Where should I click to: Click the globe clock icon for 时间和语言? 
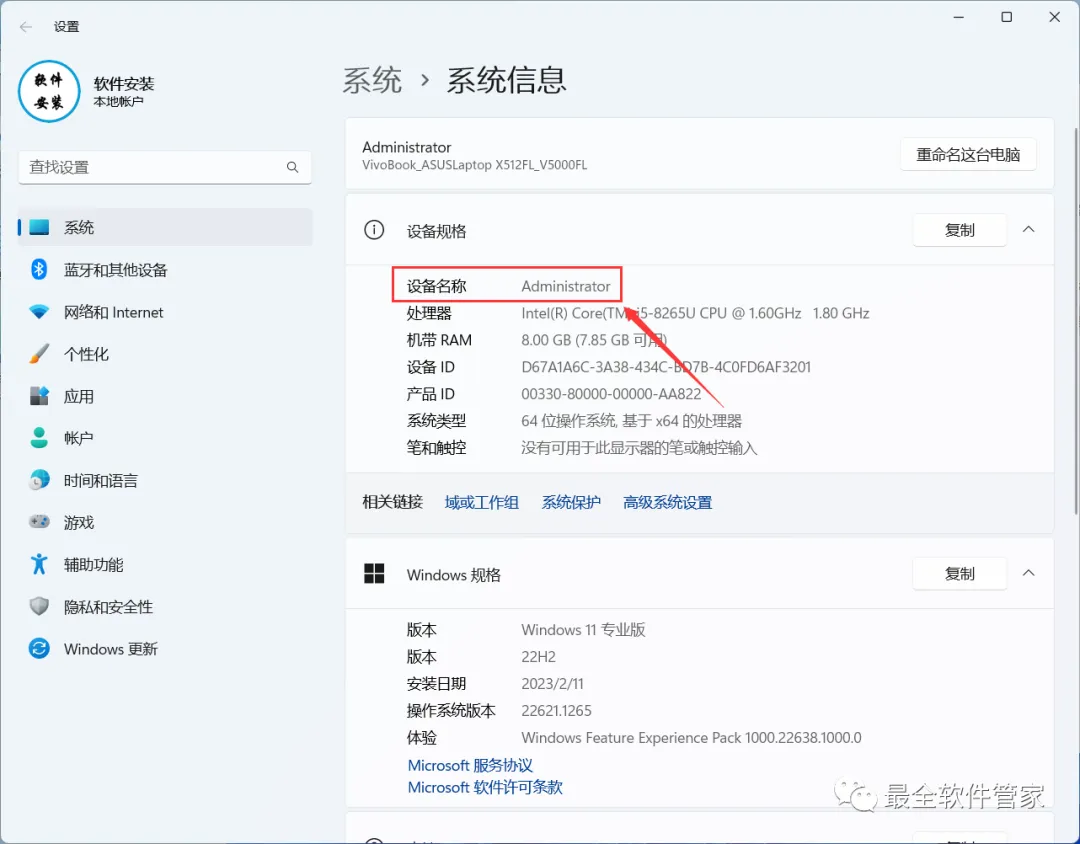click(39, 480)
